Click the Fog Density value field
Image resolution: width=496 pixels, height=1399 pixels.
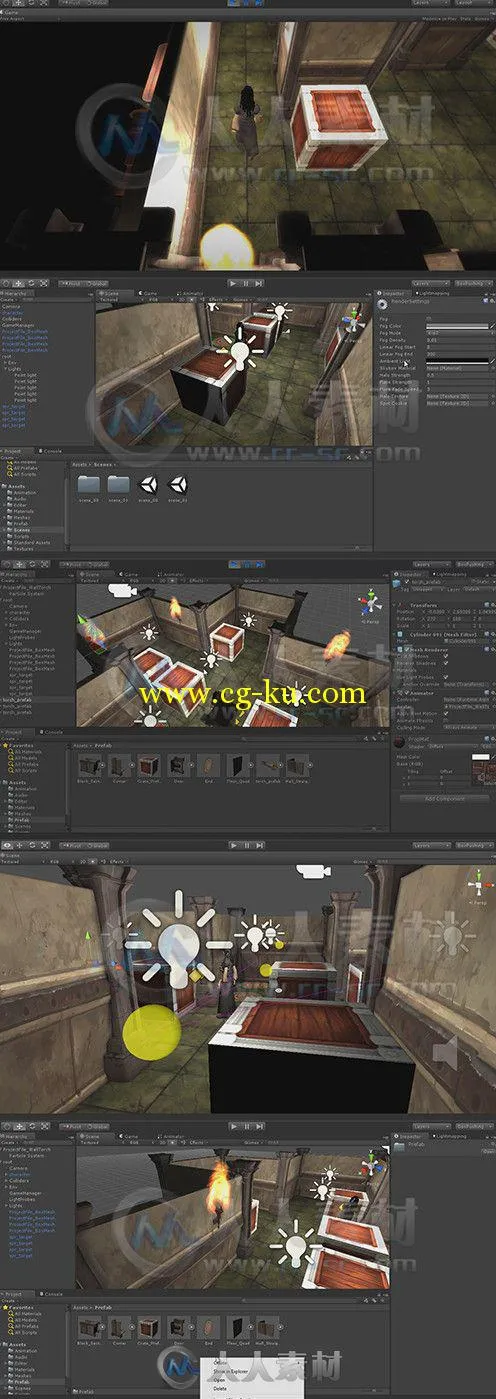[x=460, y=340]
